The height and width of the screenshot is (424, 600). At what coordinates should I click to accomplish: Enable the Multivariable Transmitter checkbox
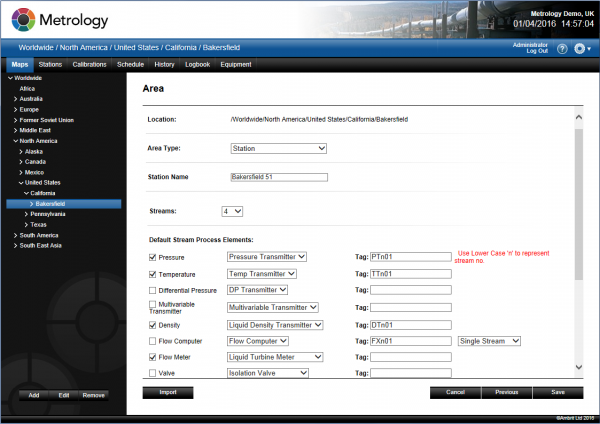pyautogui.click(x=152, y=304)
